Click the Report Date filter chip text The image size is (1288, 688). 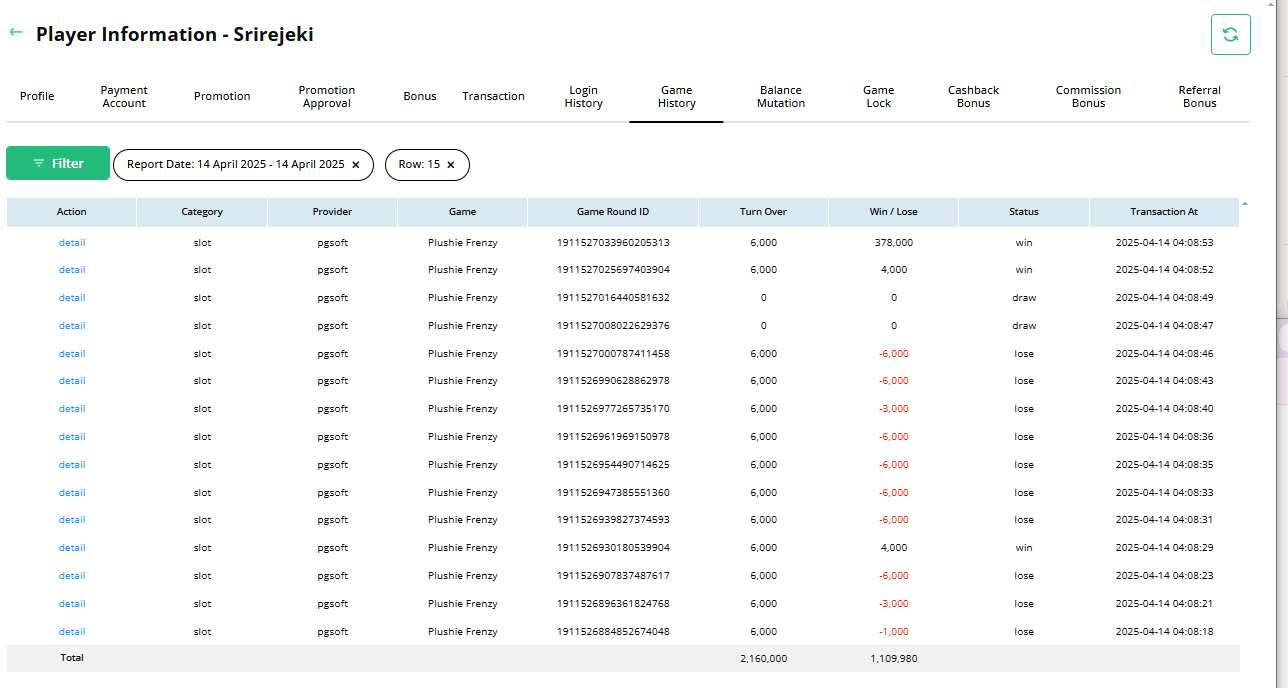pyautogui.click(x=236, y=165)
